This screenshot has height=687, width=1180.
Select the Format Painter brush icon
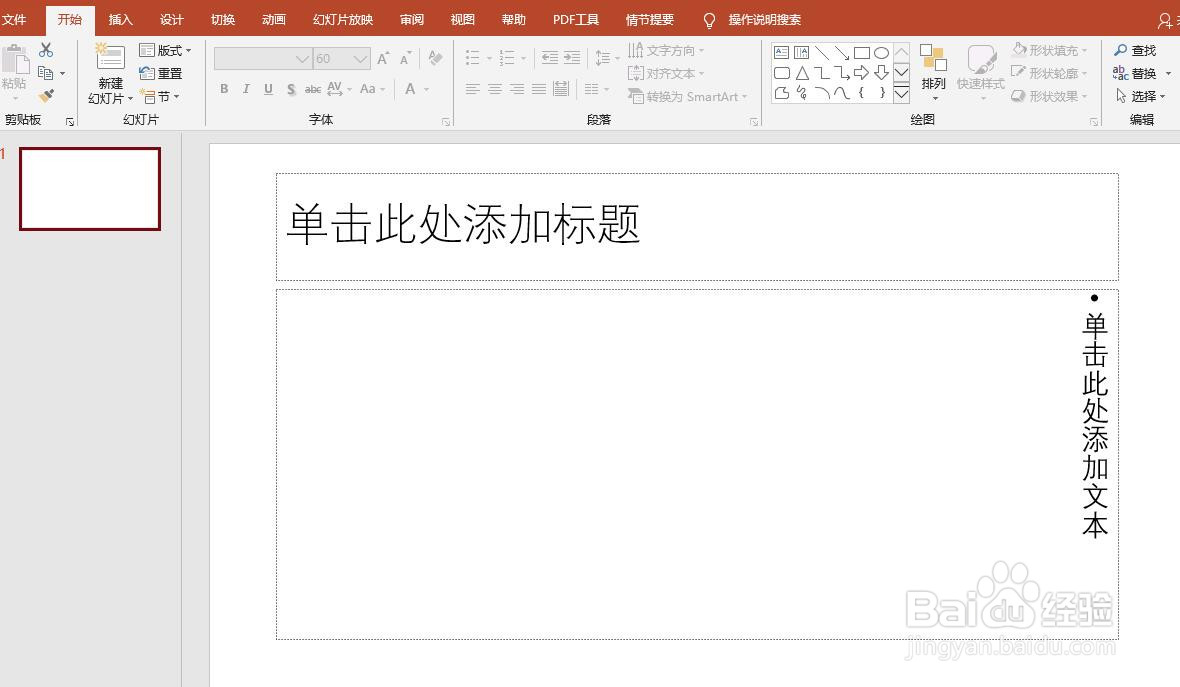(x=46, y=96)
